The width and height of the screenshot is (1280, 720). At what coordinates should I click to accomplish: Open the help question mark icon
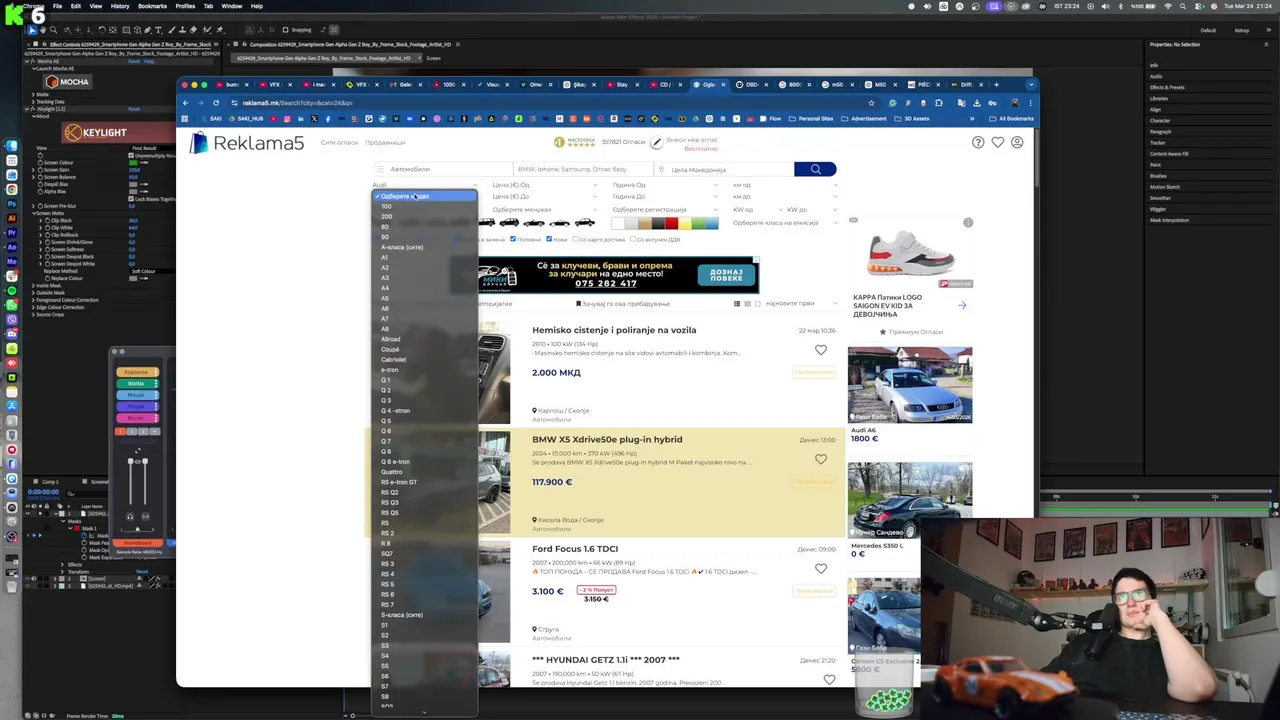tap(978, 142)
